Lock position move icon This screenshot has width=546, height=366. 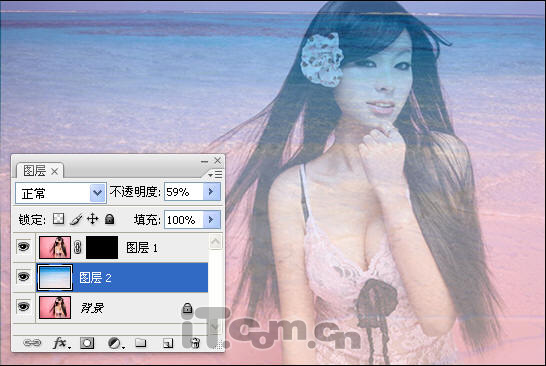point(93,219)
